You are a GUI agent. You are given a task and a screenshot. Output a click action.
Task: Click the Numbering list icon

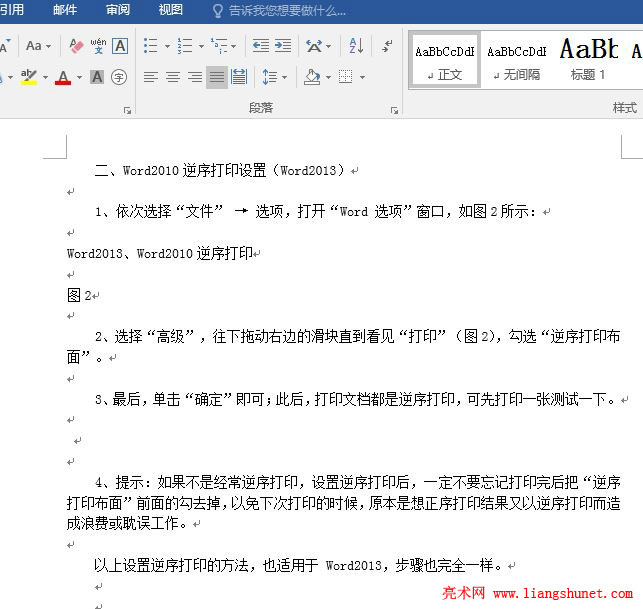tap(185, 46)
